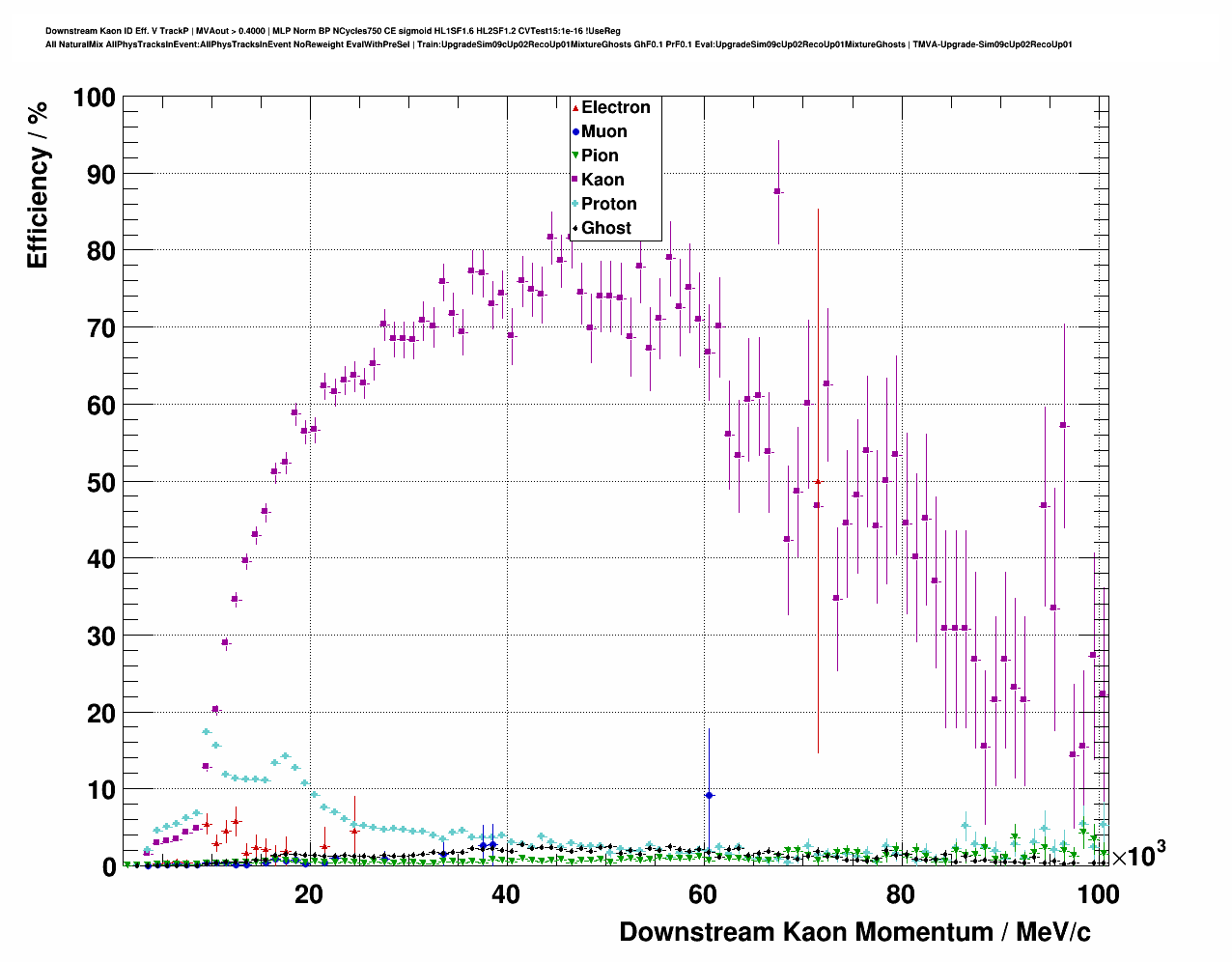Click the purple square Kaon legend marker
Image resolution: width=1232 pixels, height=962 pixels.
(575, 180)
